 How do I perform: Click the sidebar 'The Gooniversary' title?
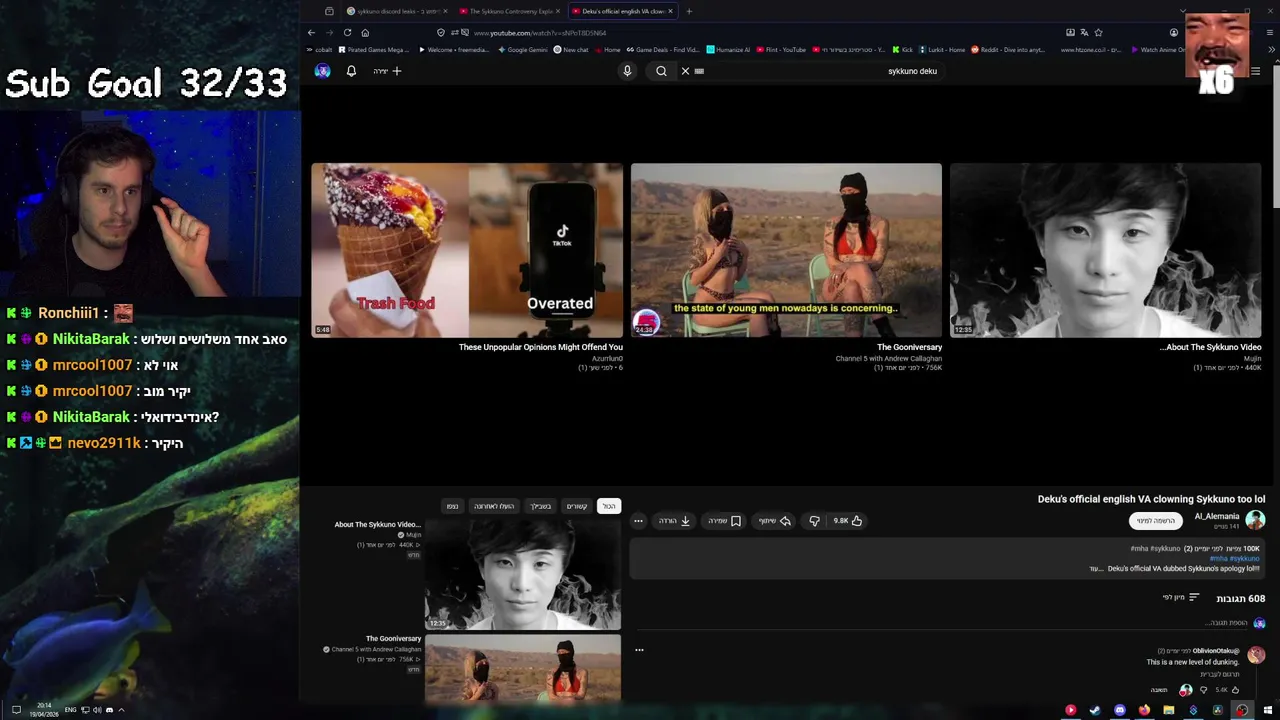point(393,639)
